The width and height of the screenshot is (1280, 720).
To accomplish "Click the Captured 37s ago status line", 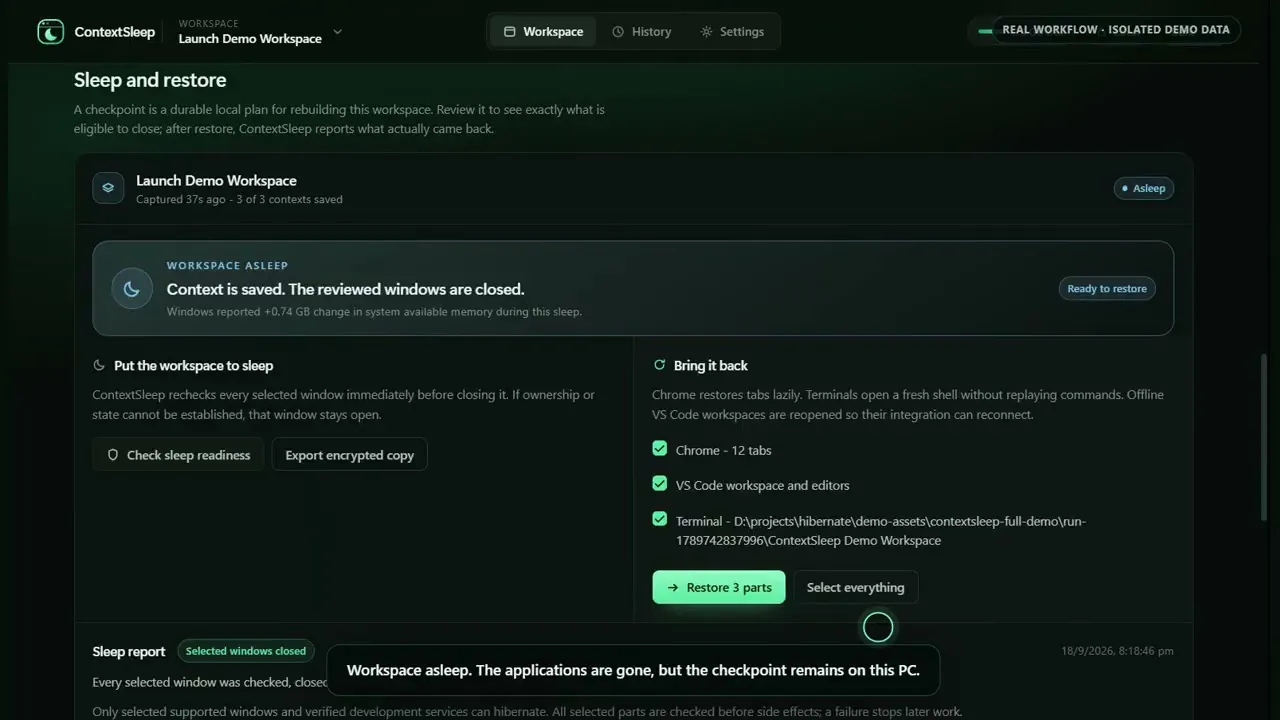I will pyautogui.click(x=240, y=200).
